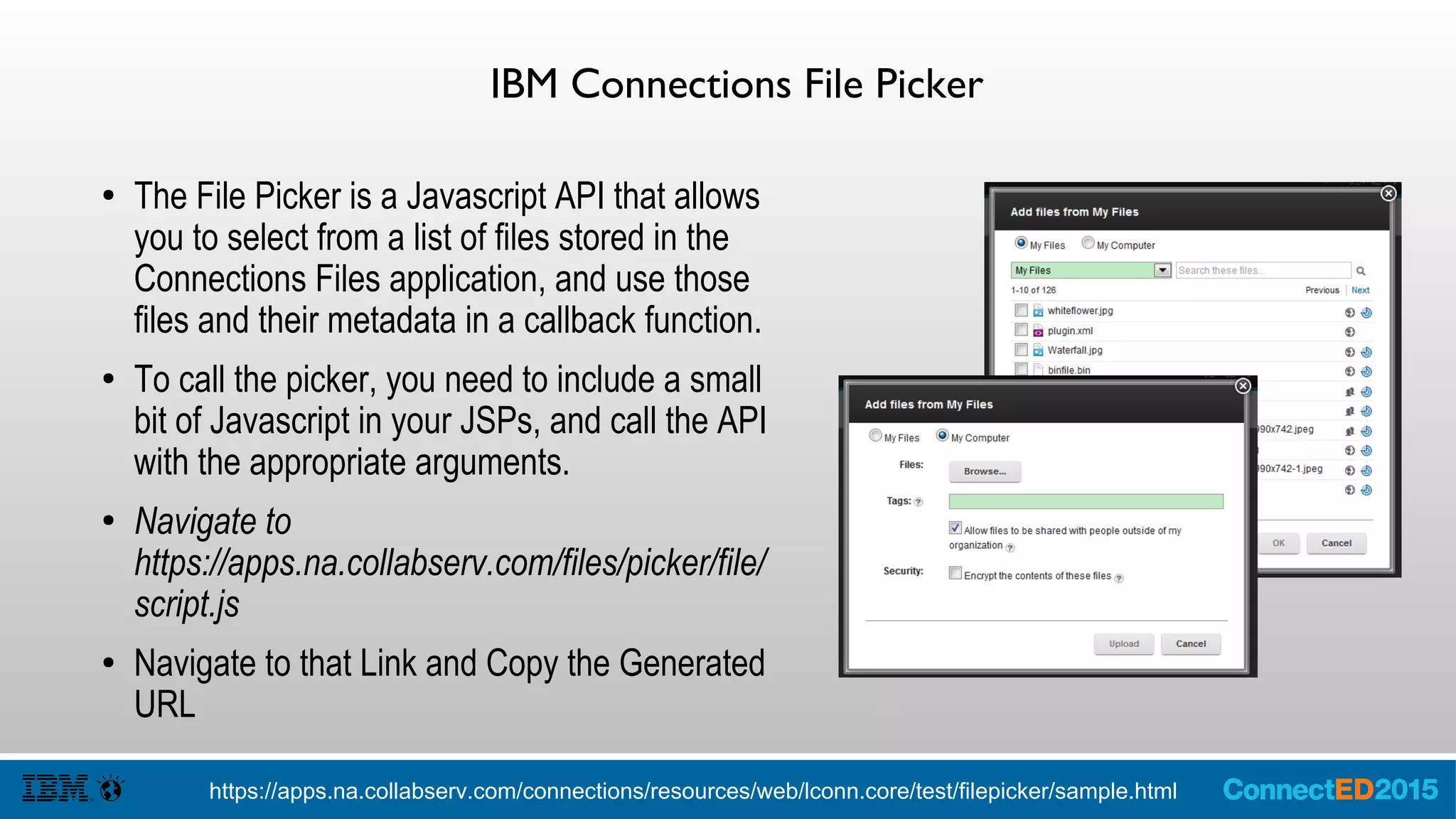The width and height of the screenshot is (1456, 819).
Task: Click the help icon after Encrypt contents text
Action: 1119,578
